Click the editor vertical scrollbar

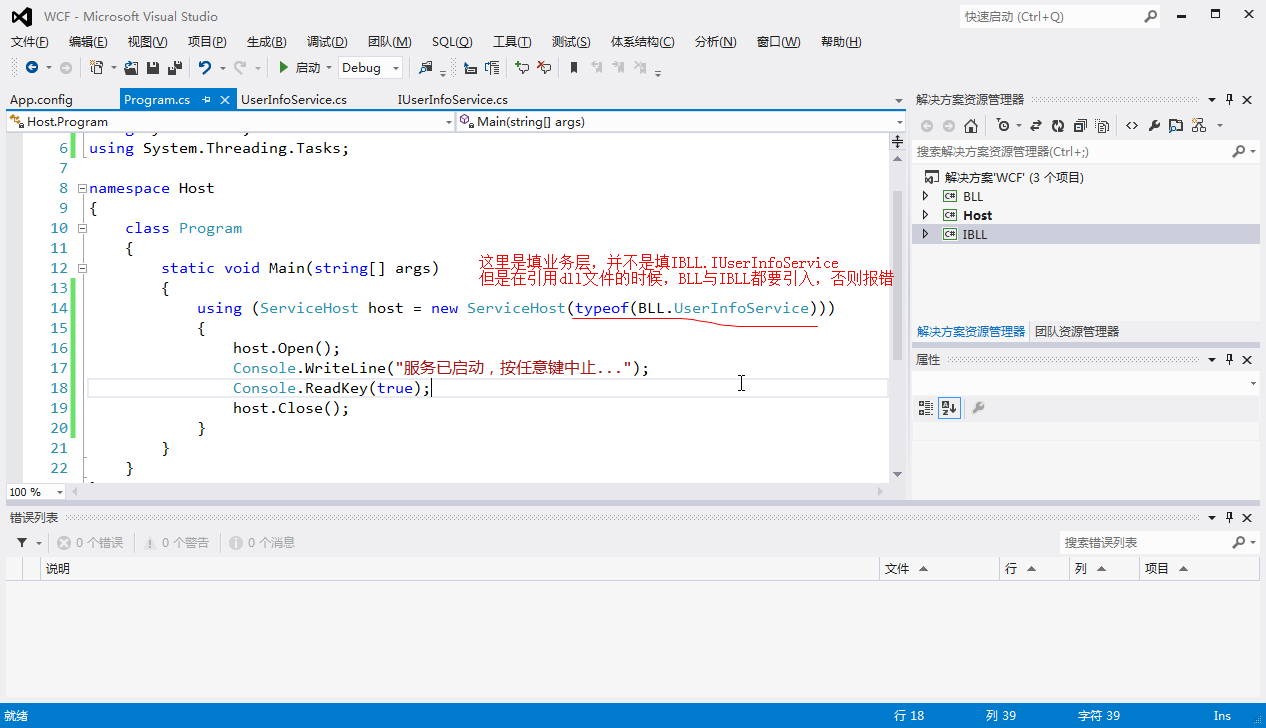897,276
